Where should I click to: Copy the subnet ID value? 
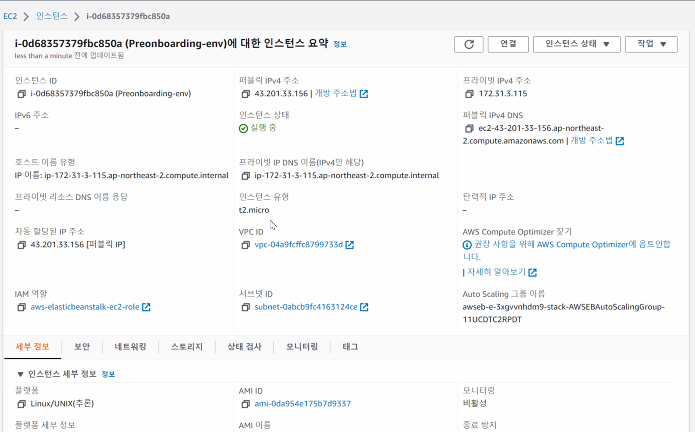tap(246, 307)
